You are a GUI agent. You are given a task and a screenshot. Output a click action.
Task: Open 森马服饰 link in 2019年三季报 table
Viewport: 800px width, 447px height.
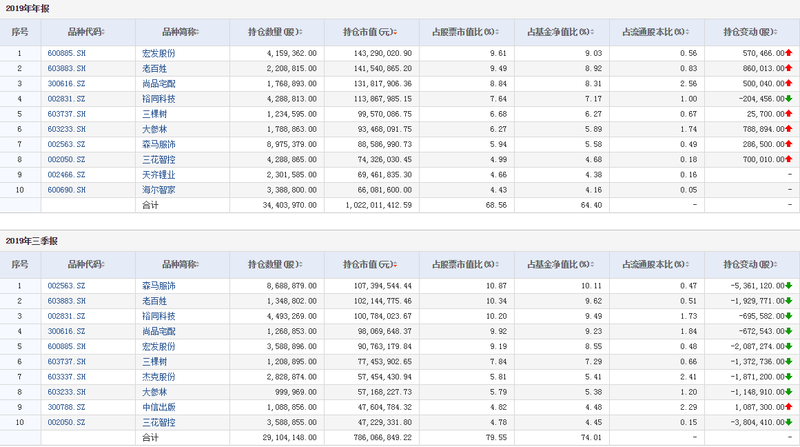159,286
